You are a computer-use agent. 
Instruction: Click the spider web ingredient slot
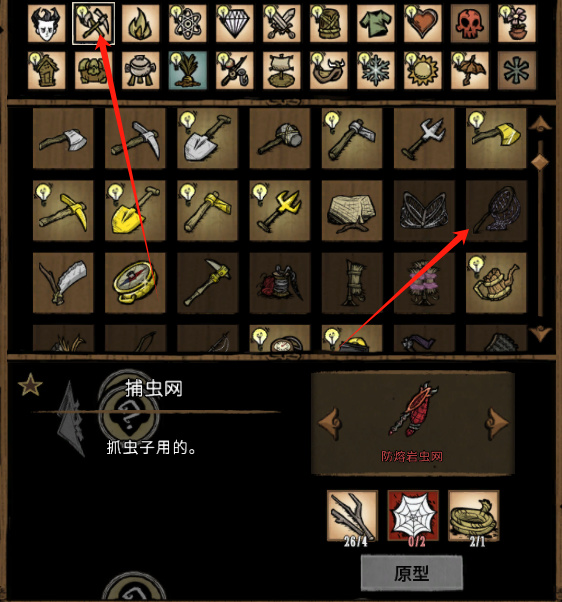point(413,515)
